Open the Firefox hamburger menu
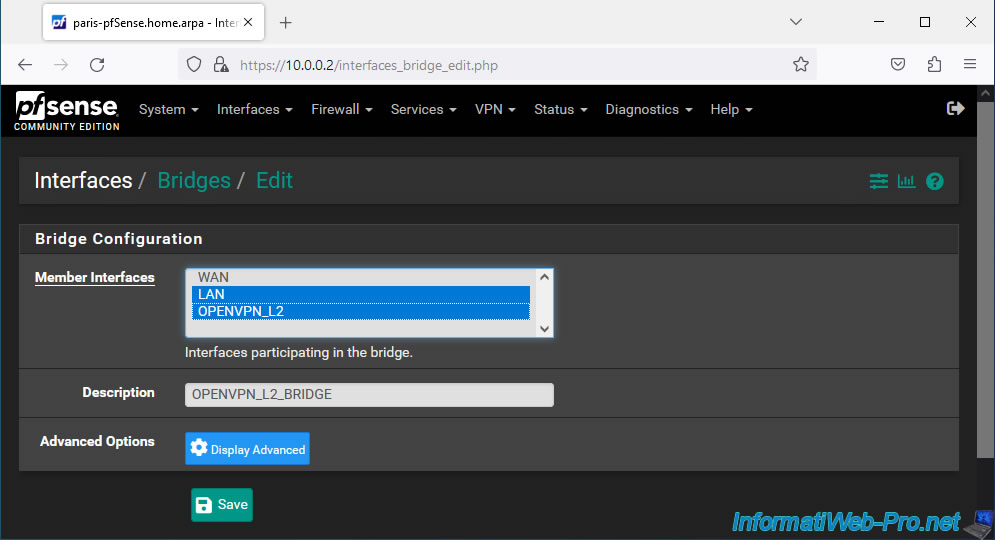The width and height of the screenshot is (995, 540). pos(970,65)
